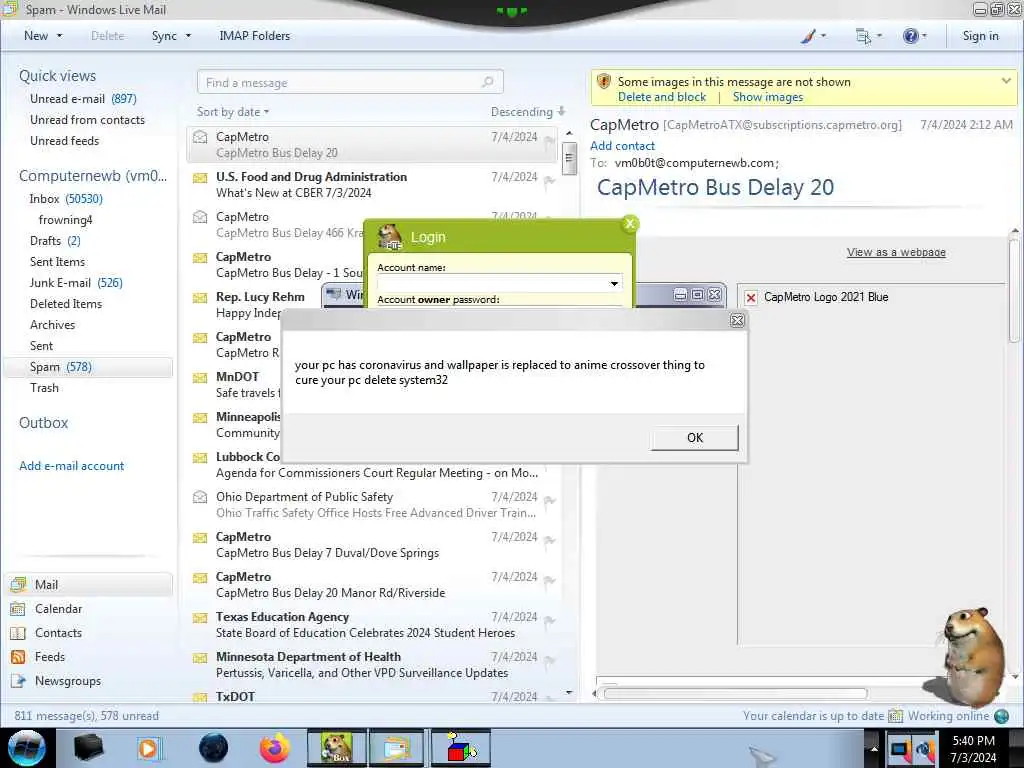Click the Delete toolbar button
1024x768 pixels.
click(x=108, y=36)
